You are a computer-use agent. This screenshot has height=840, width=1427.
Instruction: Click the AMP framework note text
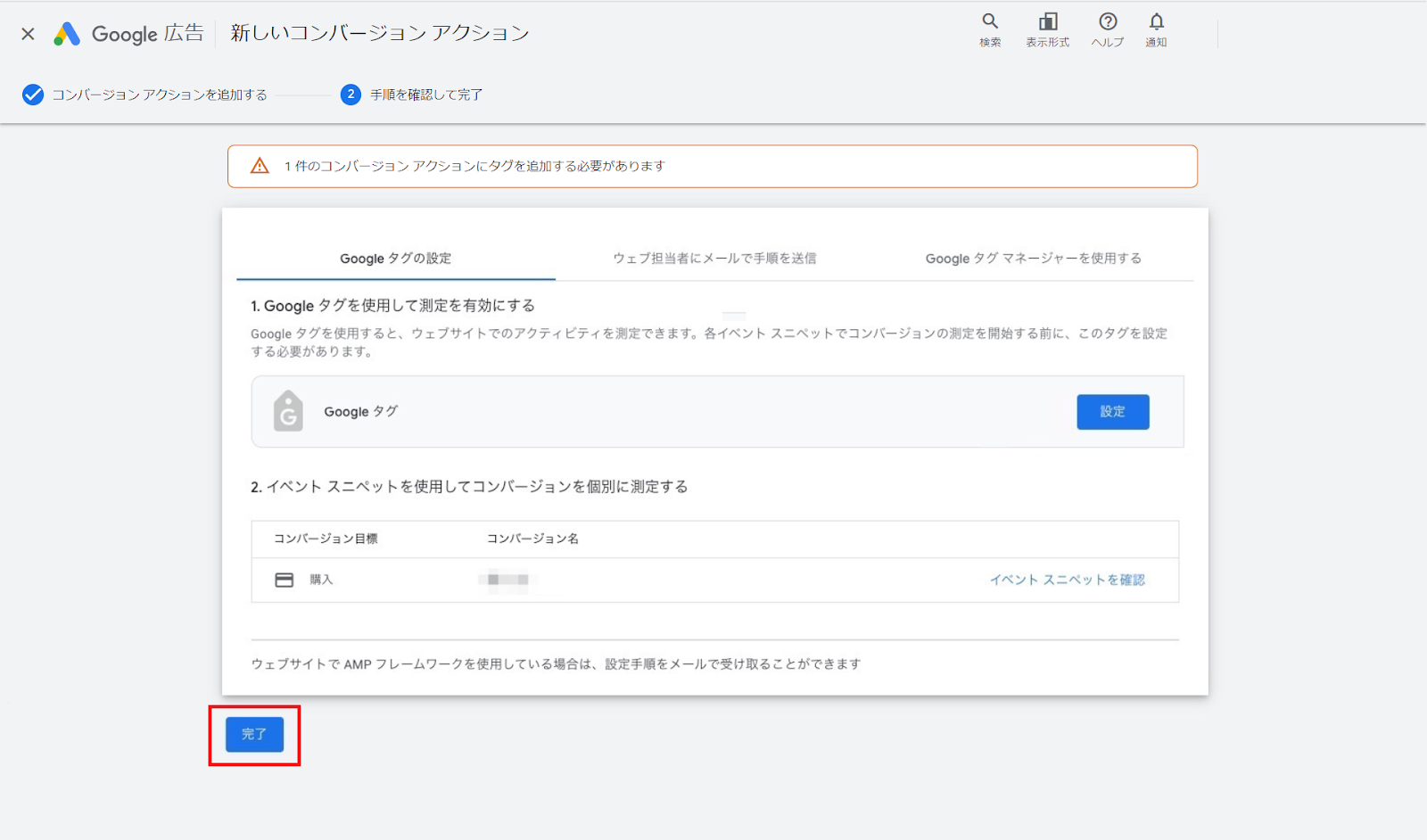(x=556, y=664)
